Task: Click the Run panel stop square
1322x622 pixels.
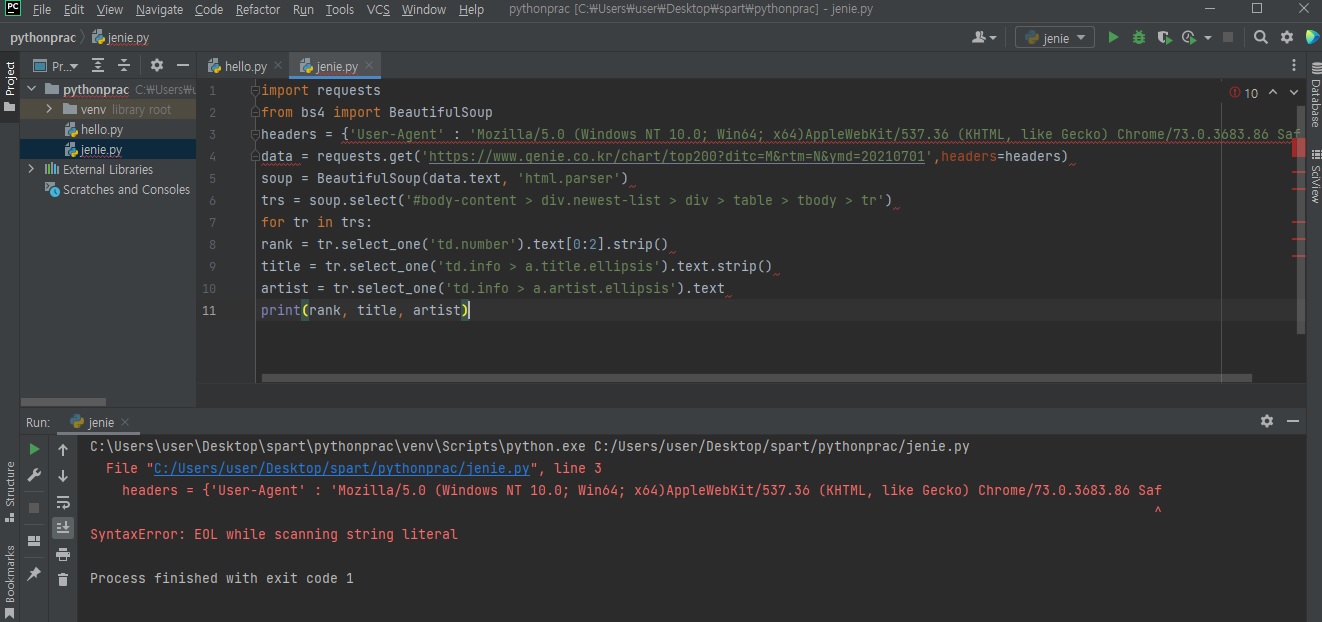Action: click(x=34, y=508)
